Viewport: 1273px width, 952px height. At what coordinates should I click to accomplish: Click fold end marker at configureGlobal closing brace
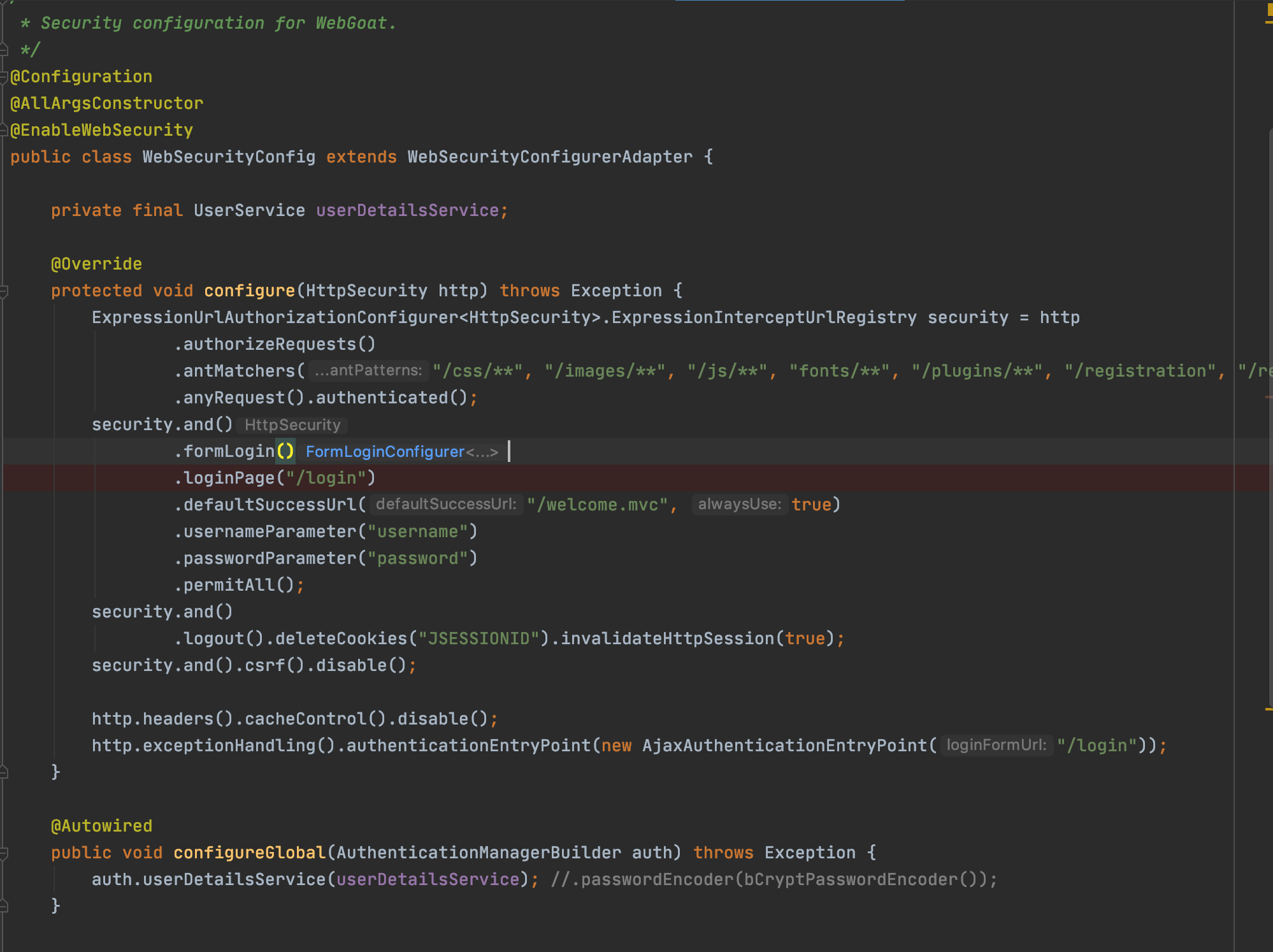[4, 906]
